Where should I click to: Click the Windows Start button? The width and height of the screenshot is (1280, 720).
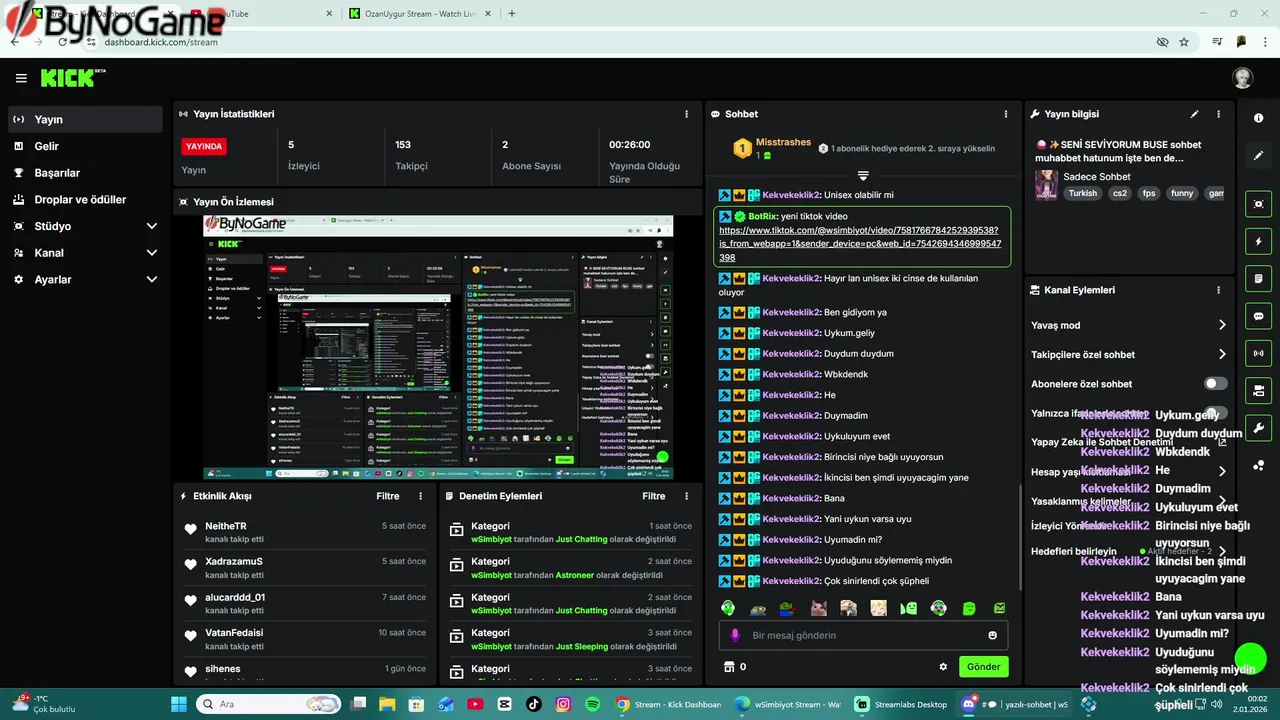179,704
